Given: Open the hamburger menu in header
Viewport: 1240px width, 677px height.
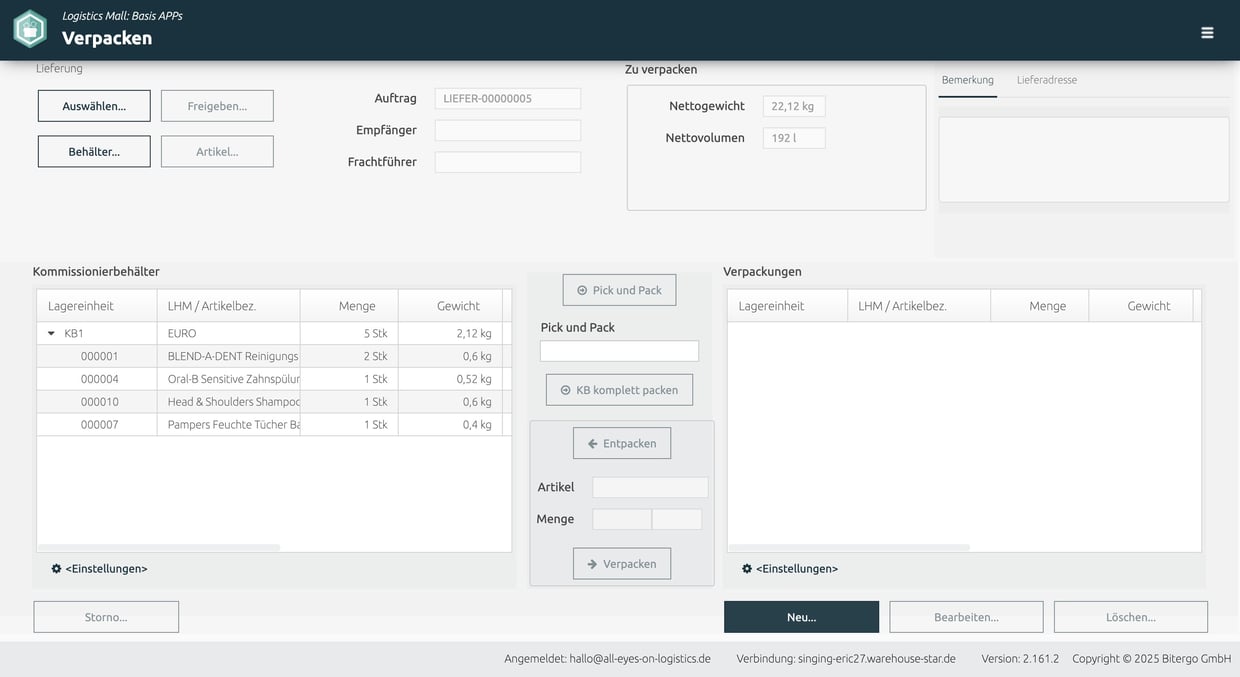Looking at the screenshot, I should coord(1207,32).
